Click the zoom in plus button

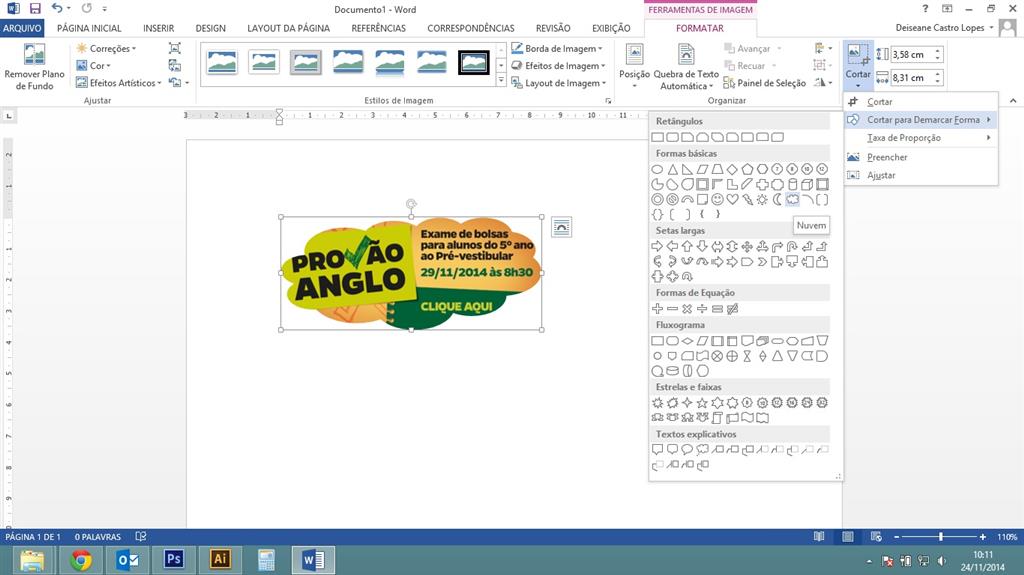982,536
